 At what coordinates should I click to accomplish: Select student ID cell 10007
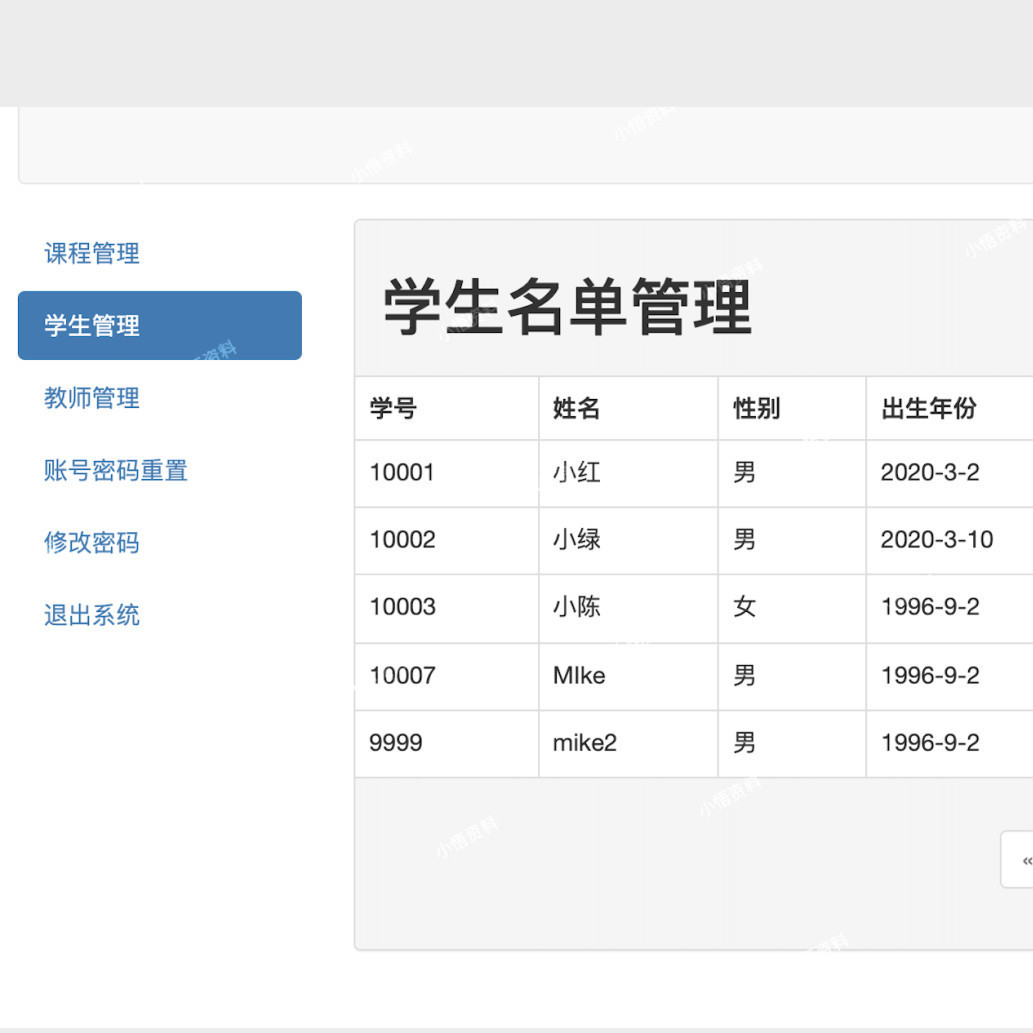pyautogui.click(x=447, y=676)
